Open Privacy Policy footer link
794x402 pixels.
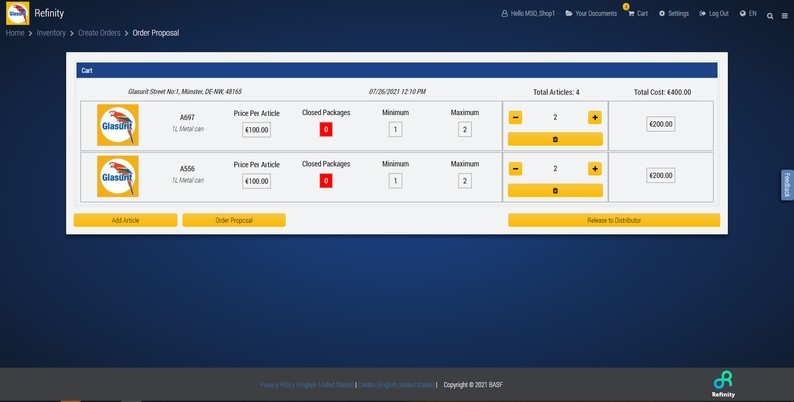pyautogui.click(x=307, y=385)
